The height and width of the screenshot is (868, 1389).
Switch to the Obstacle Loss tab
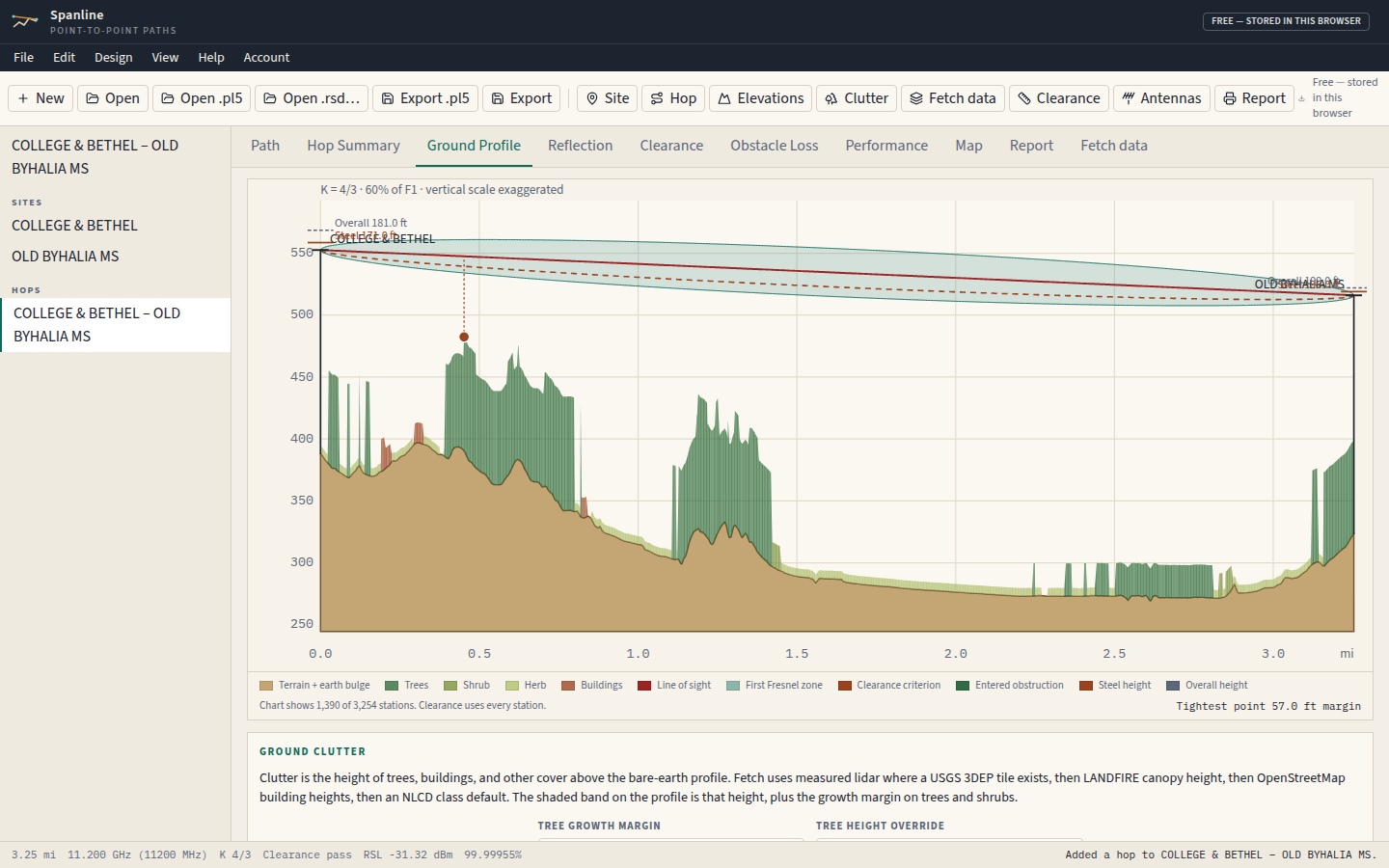775,146
